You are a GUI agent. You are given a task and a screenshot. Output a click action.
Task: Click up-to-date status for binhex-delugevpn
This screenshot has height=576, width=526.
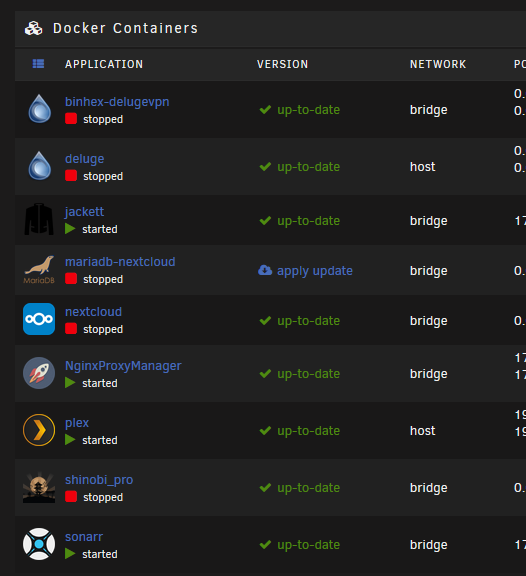tap(309, 110)
